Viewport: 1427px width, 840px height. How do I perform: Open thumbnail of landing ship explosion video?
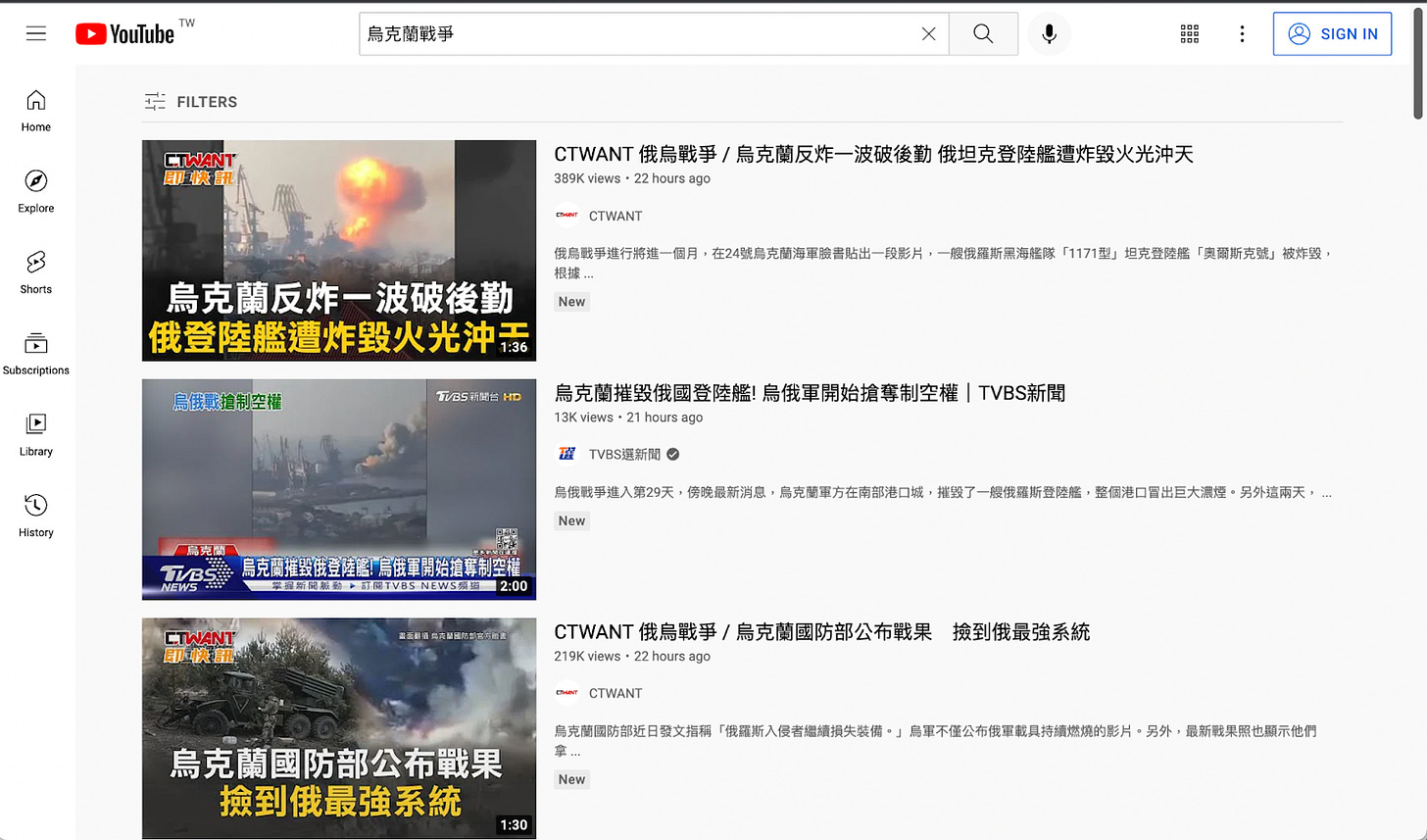339,250
